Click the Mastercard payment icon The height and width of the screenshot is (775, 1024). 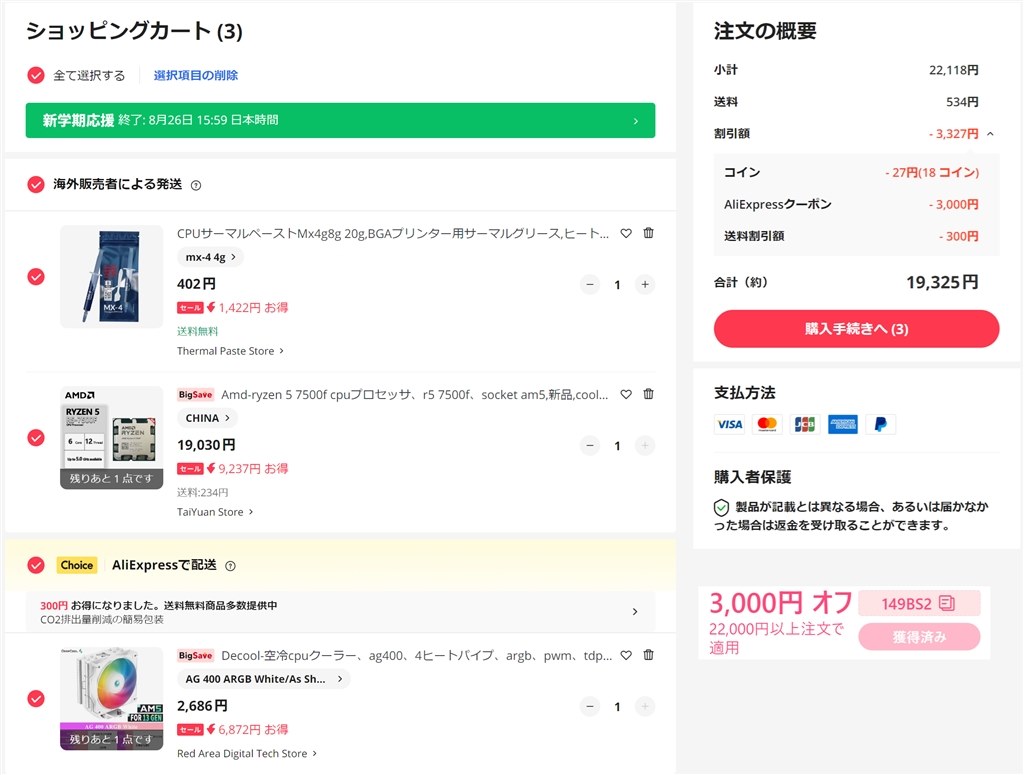767,424
